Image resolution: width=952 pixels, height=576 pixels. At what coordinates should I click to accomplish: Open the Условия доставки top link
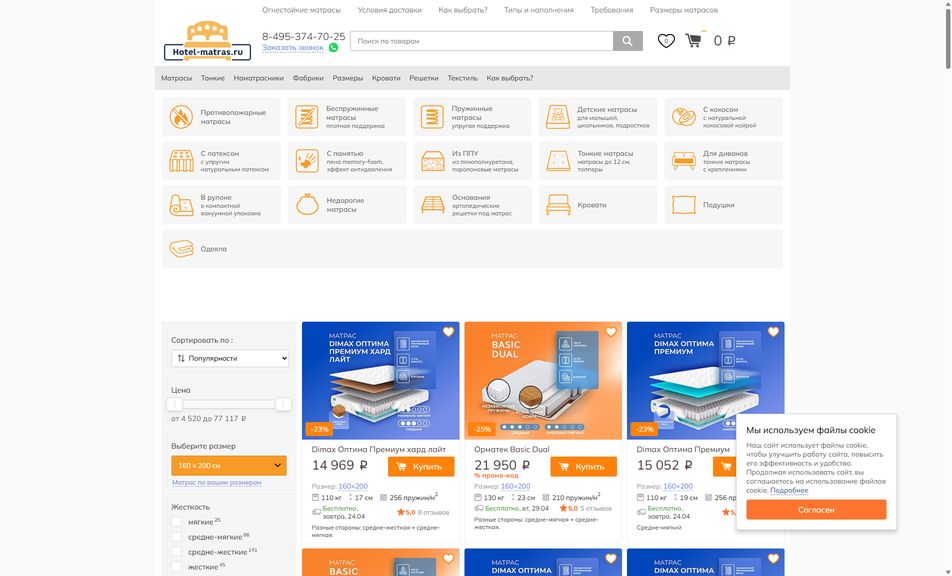pos(389,10)
